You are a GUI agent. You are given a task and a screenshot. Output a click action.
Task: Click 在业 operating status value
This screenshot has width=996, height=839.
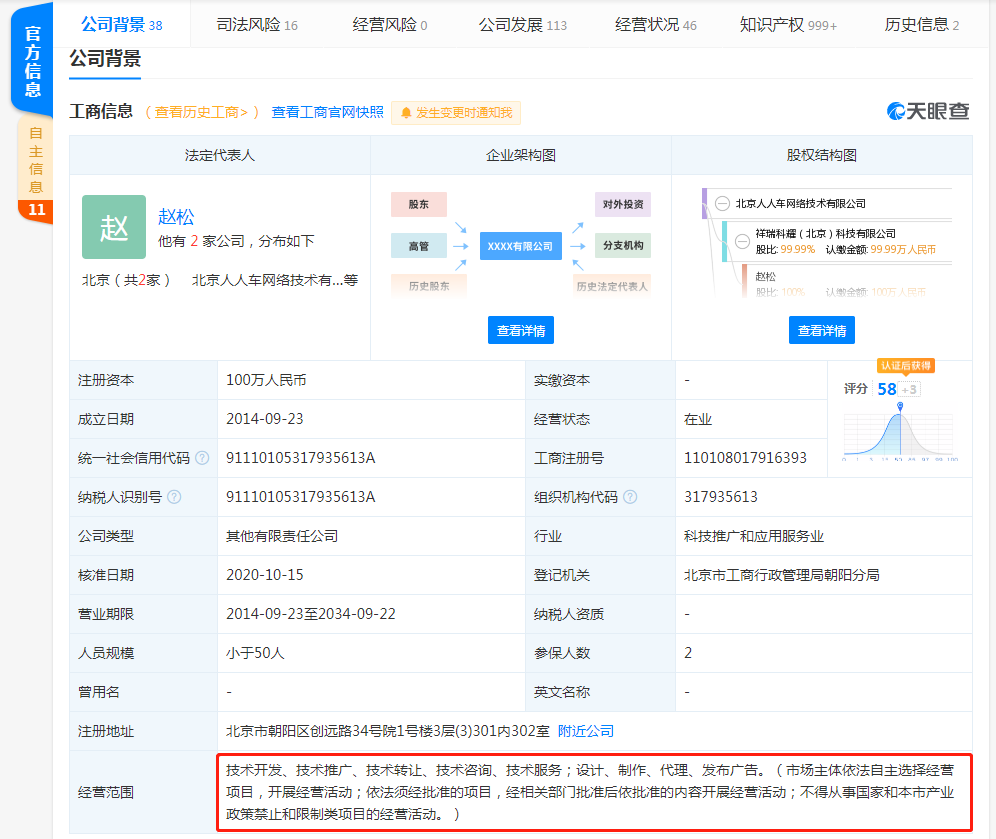click(697, 419)
